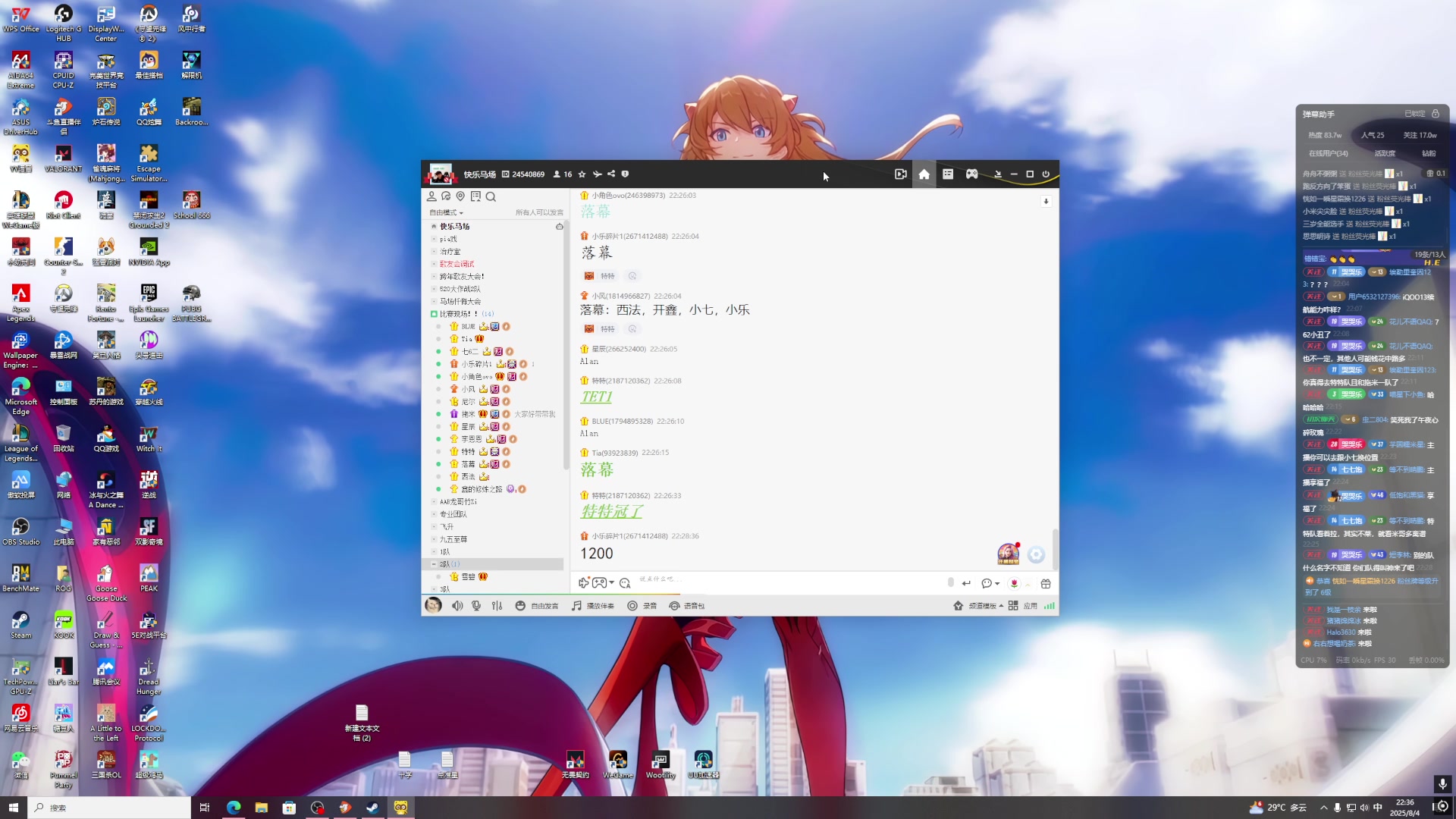Expand the 治疗室 sub-channel

(x=434, y=252)
